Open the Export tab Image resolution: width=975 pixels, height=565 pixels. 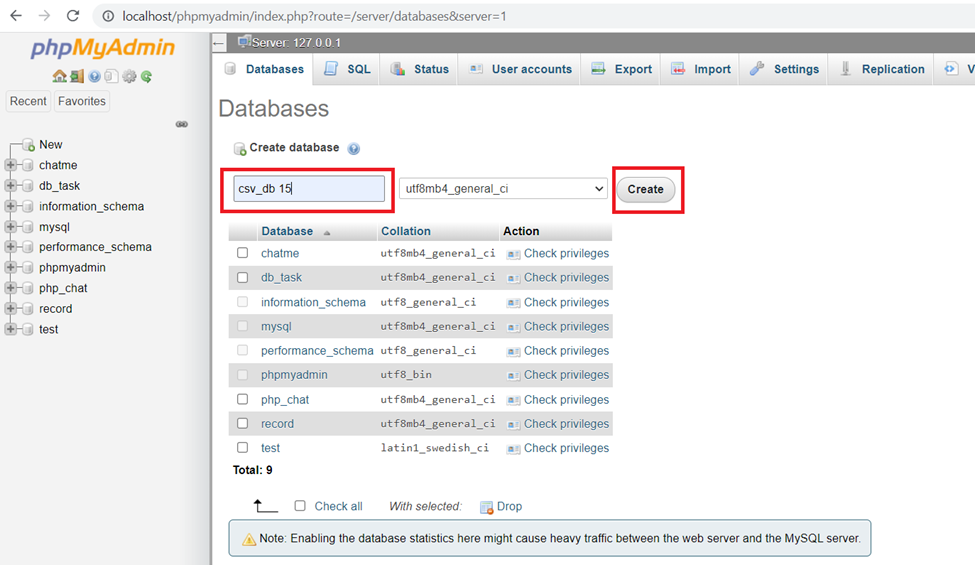point(621,69)
